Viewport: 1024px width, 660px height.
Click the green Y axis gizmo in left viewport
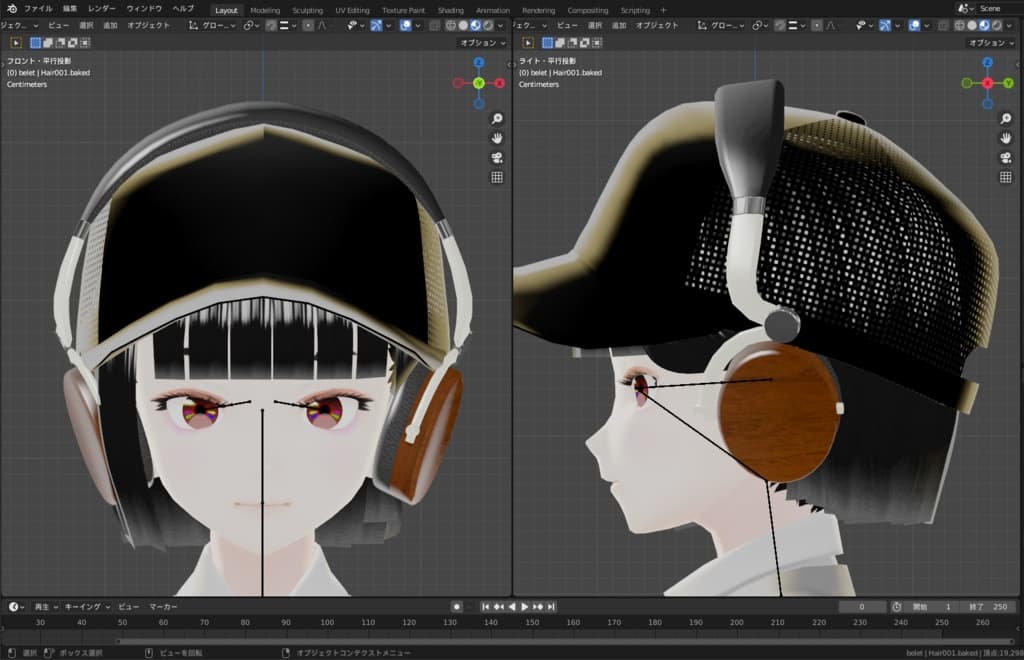479,83
